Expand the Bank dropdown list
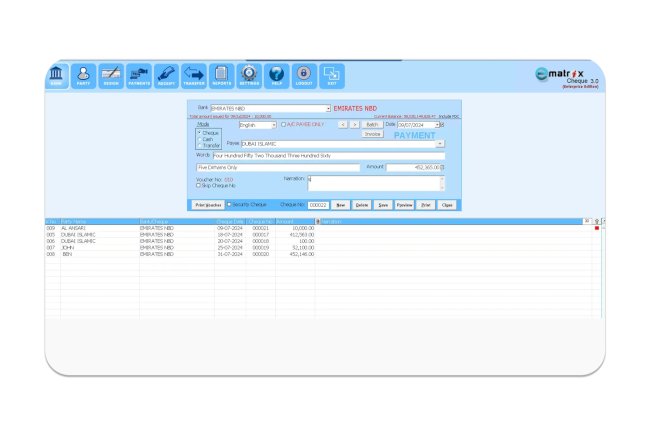The height and width of the screenshot is (433, 650). click(327, 108)
